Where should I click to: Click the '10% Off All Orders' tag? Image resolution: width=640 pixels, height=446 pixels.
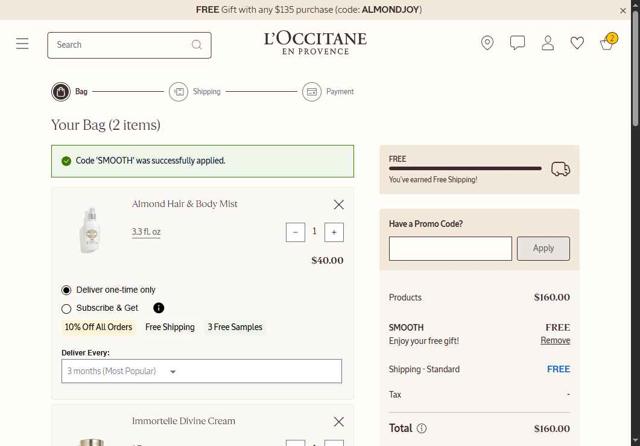pyautogui.click(x=98, y=327)
